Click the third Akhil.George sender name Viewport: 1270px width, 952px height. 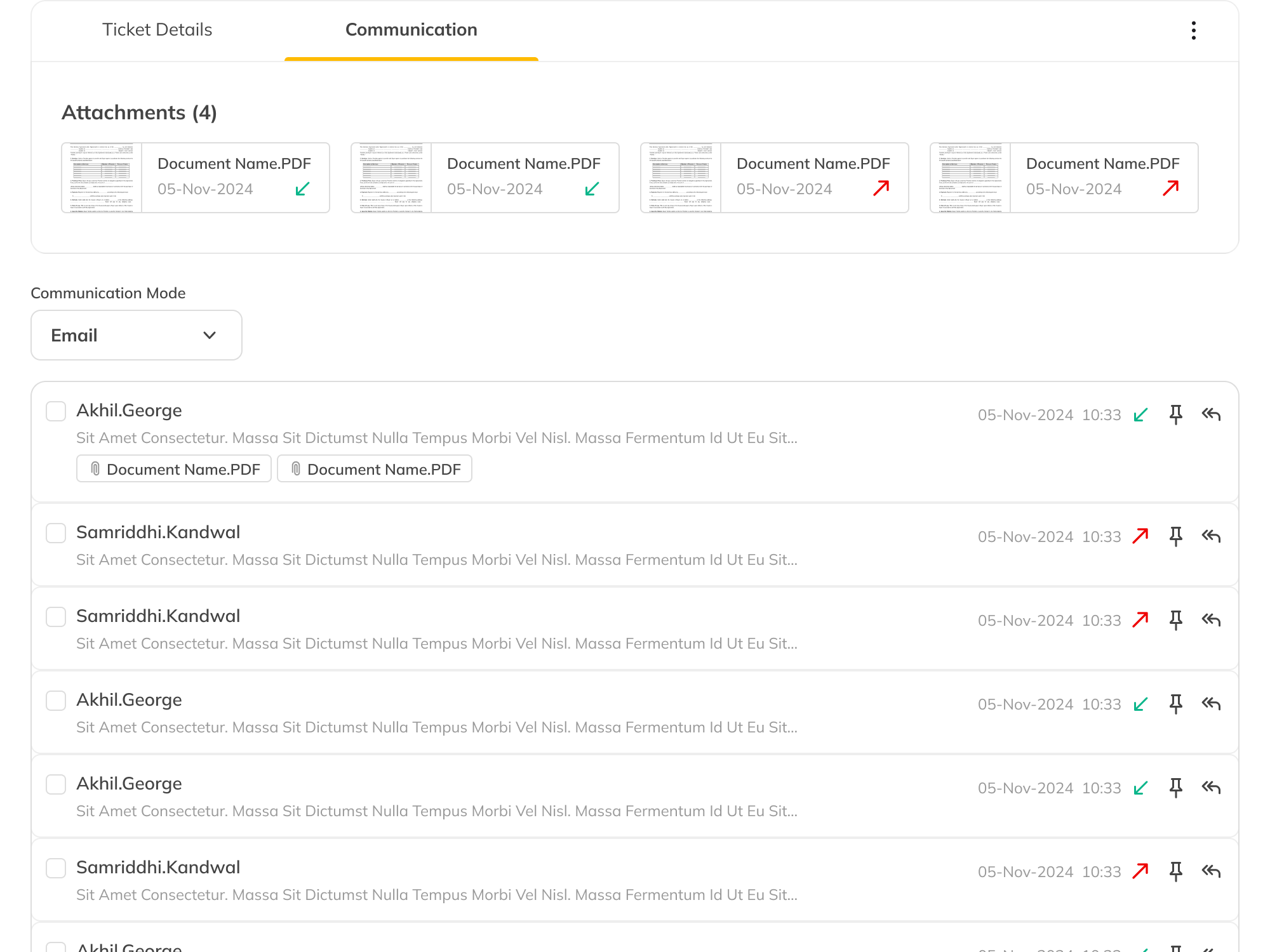129,784
